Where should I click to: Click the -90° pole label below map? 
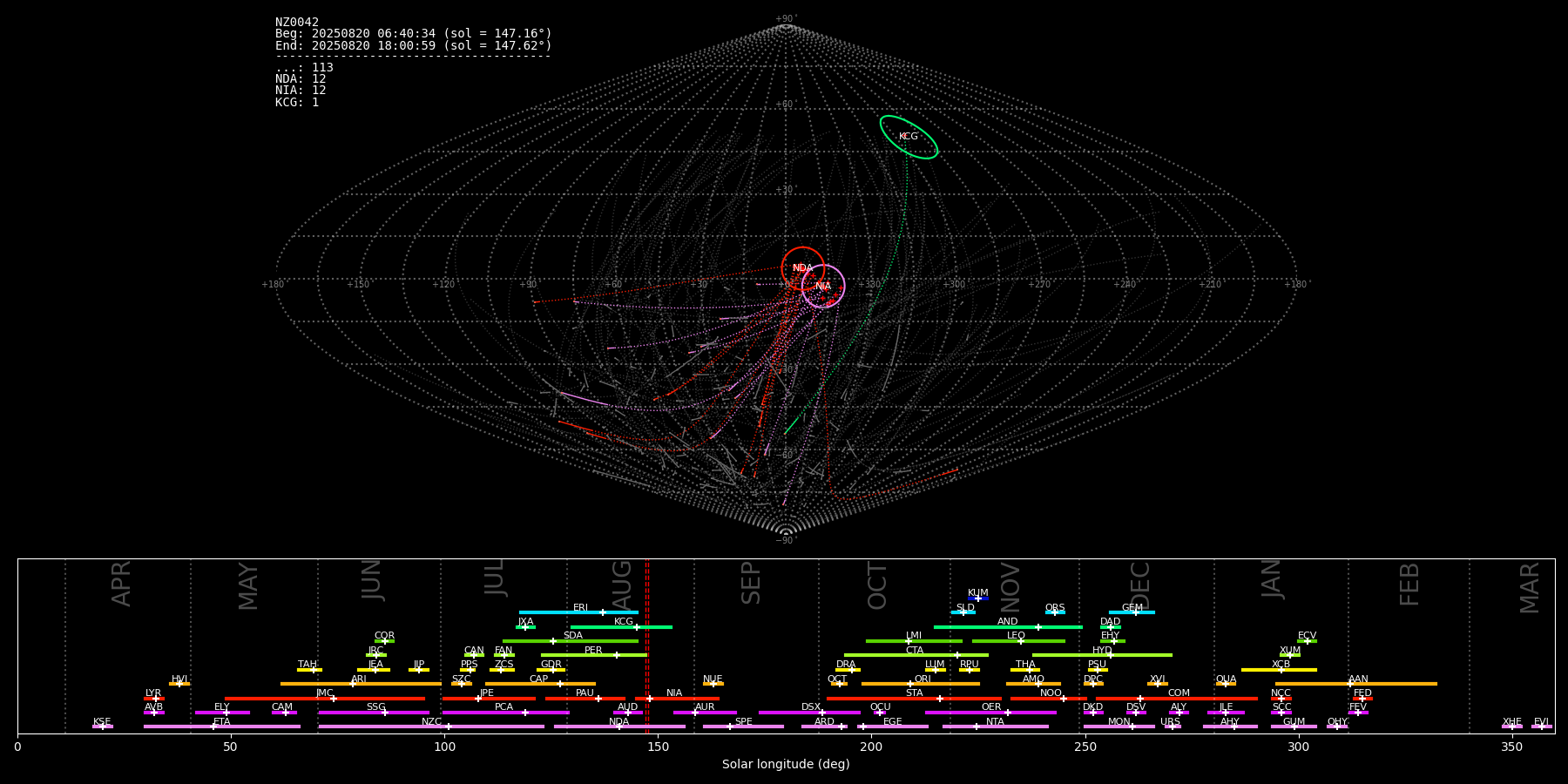click(786, 541)
